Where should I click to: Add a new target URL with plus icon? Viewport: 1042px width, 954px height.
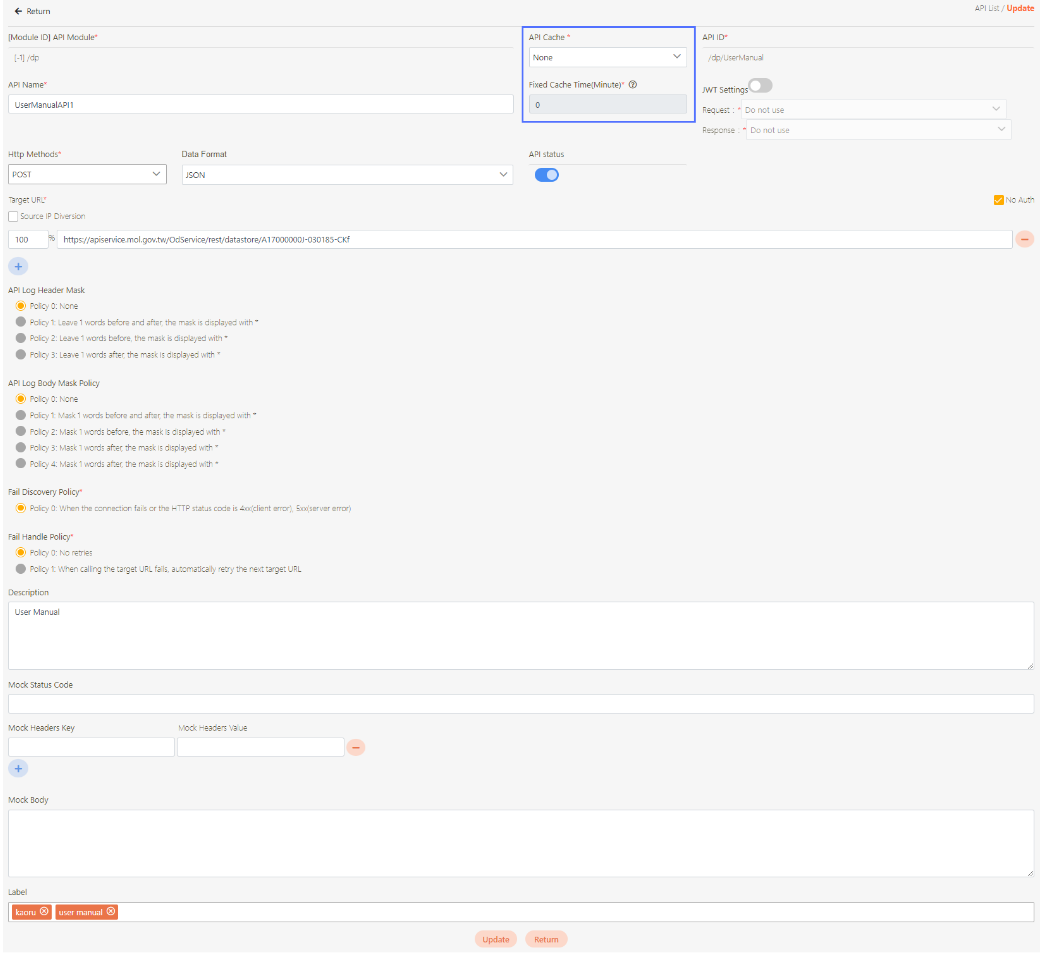click(18, 266)
